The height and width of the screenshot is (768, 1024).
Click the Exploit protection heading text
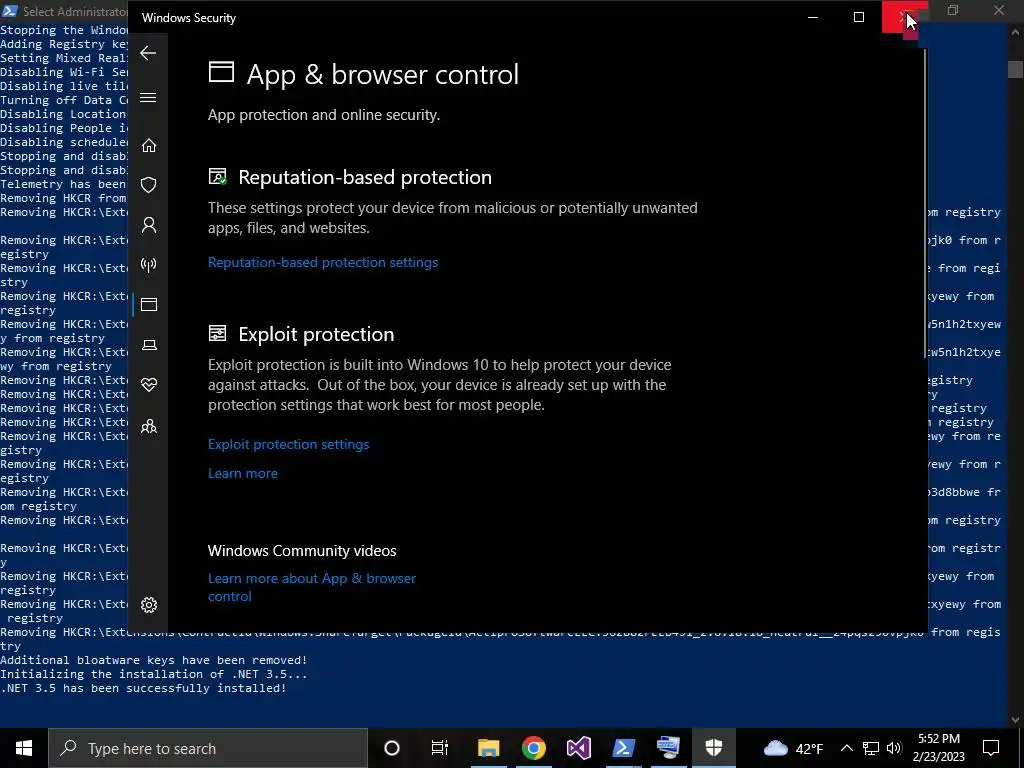(316, 334)
